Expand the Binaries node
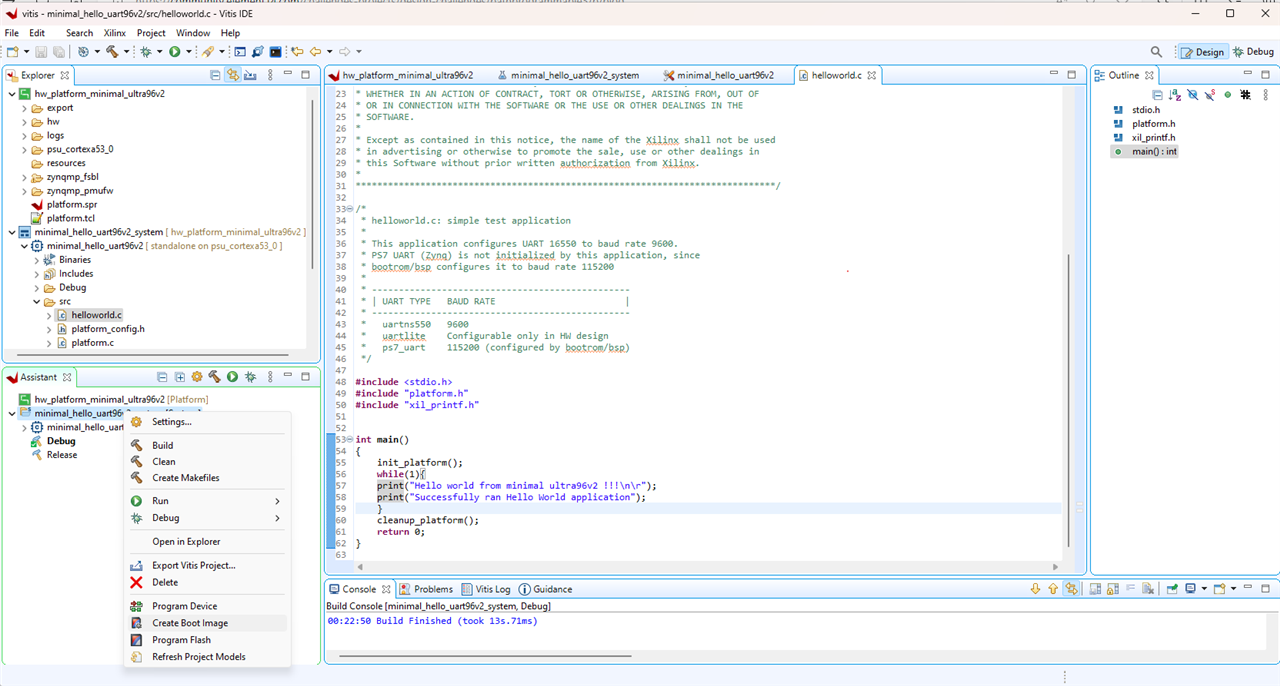The width and height of the screenshot is (1280, 686). [x=36, y=260]
